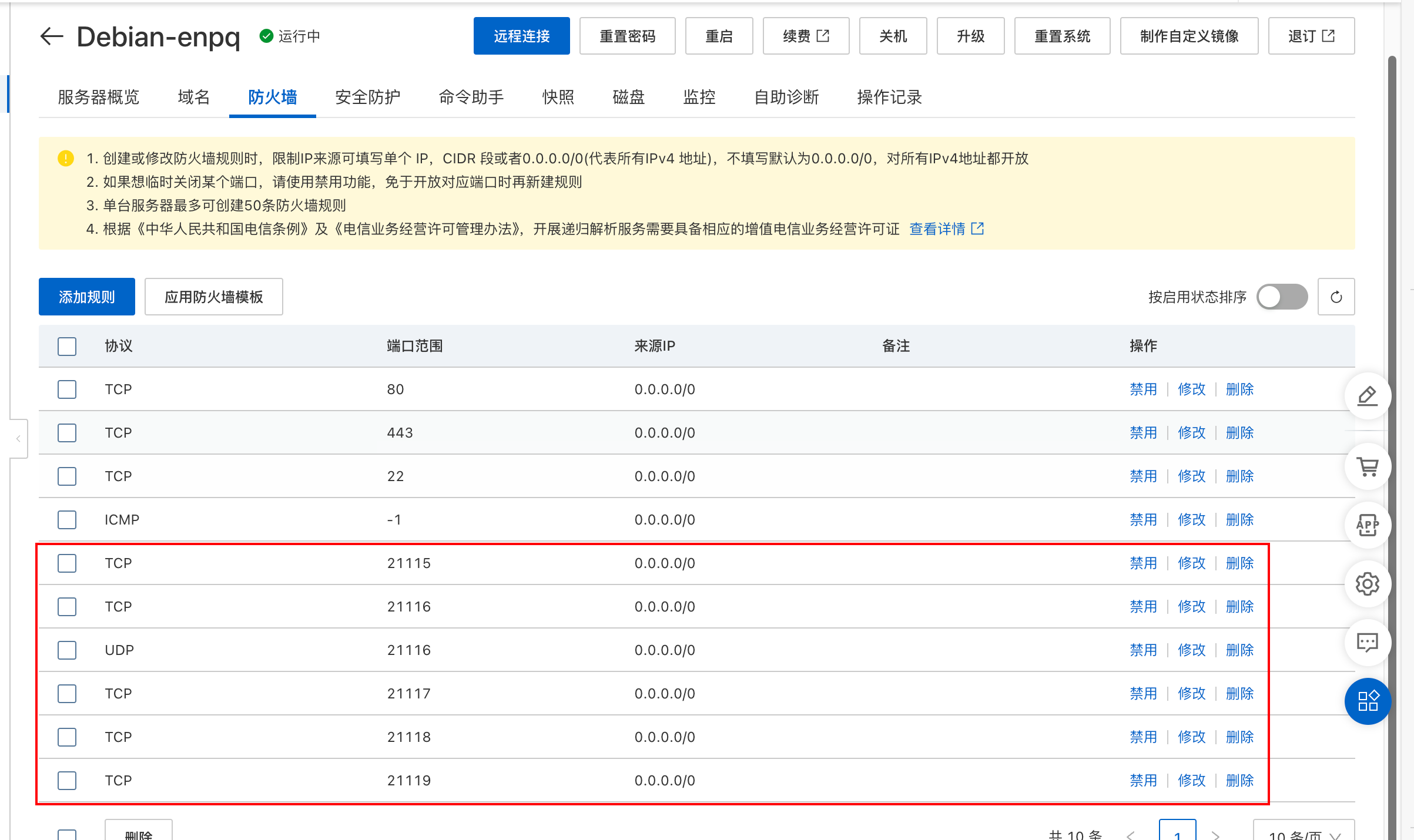Screen dimensions: 1414x840
Task: Click the back arrow next to Debian-enpq
Action: coord(52,36)
